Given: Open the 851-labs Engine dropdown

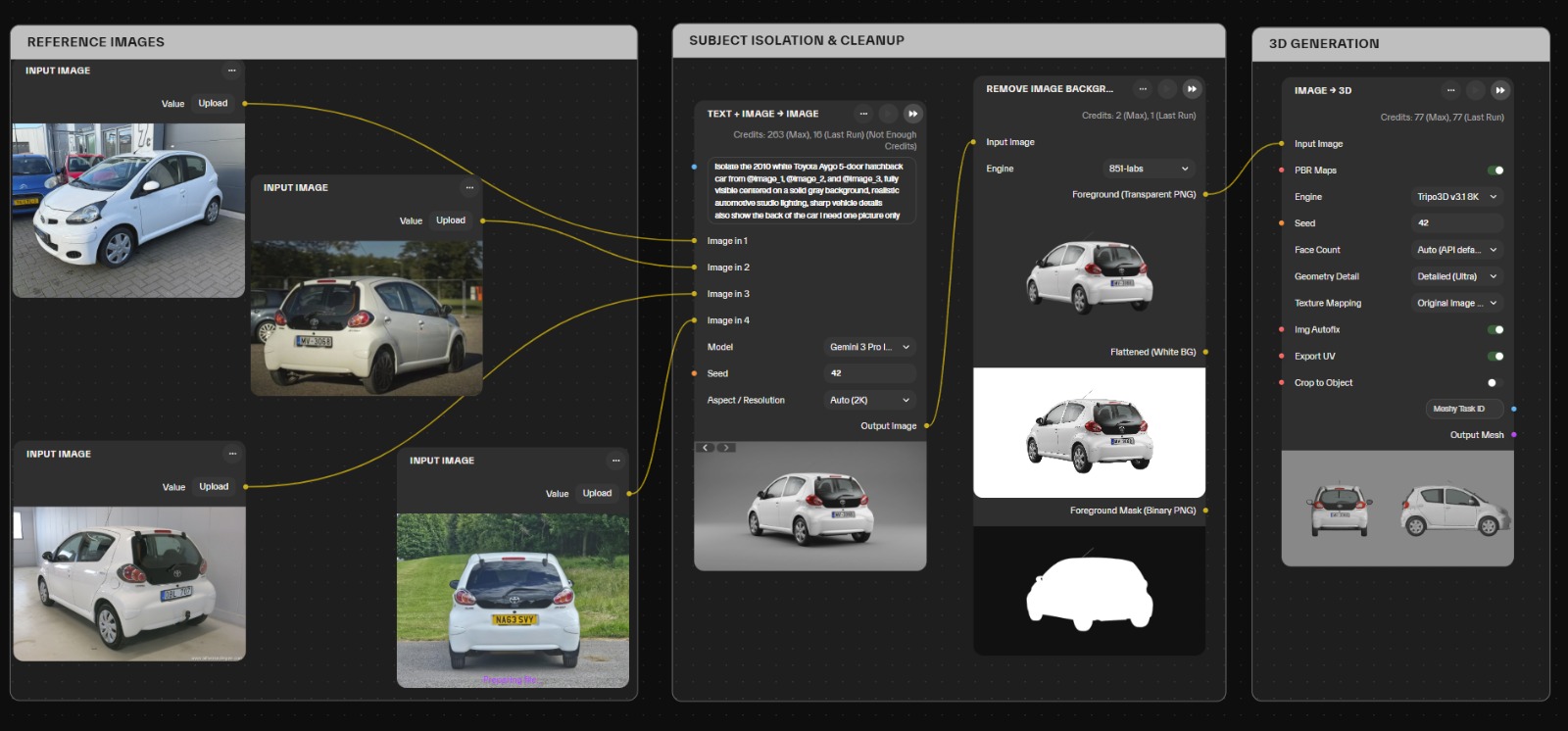Looking at the screenshot, I should [1149, 169].
